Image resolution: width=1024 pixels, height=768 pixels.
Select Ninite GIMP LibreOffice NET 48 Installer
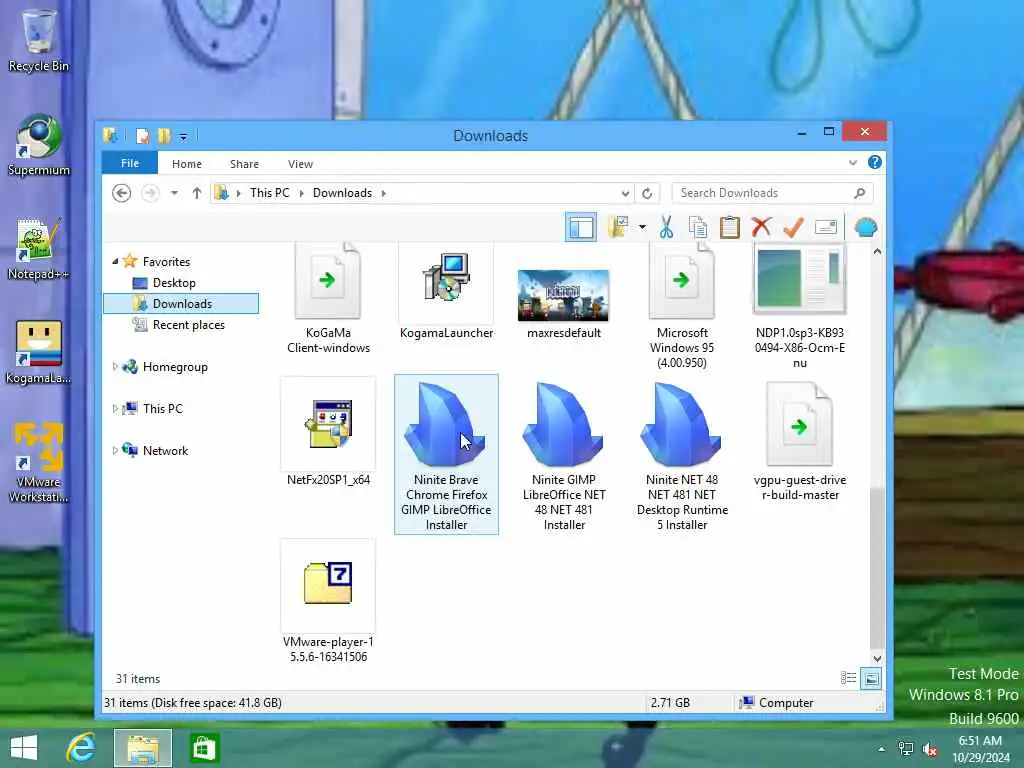pos(564,455)
